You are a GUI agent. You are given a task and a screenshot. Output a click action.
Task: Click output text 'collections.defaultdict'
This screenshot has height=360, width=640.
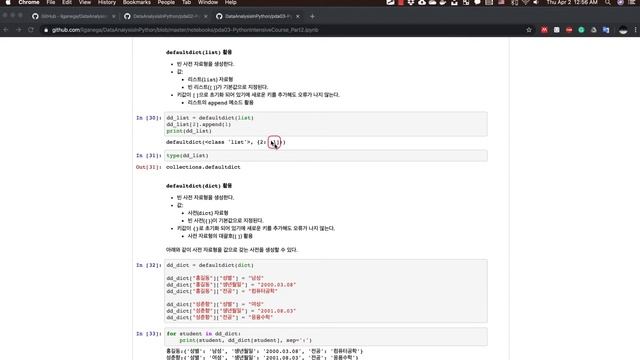pyautogui.click(x=203, y=167)
